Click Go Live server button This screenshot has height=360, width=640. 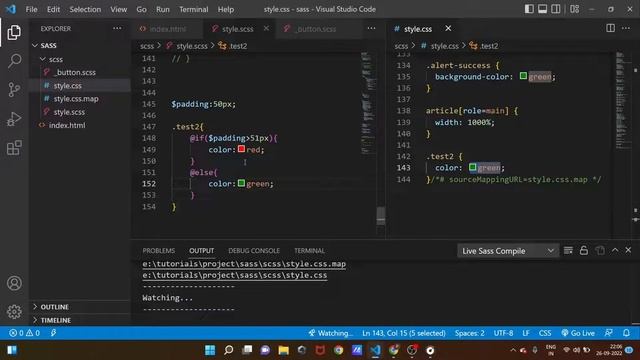[578, 333]
